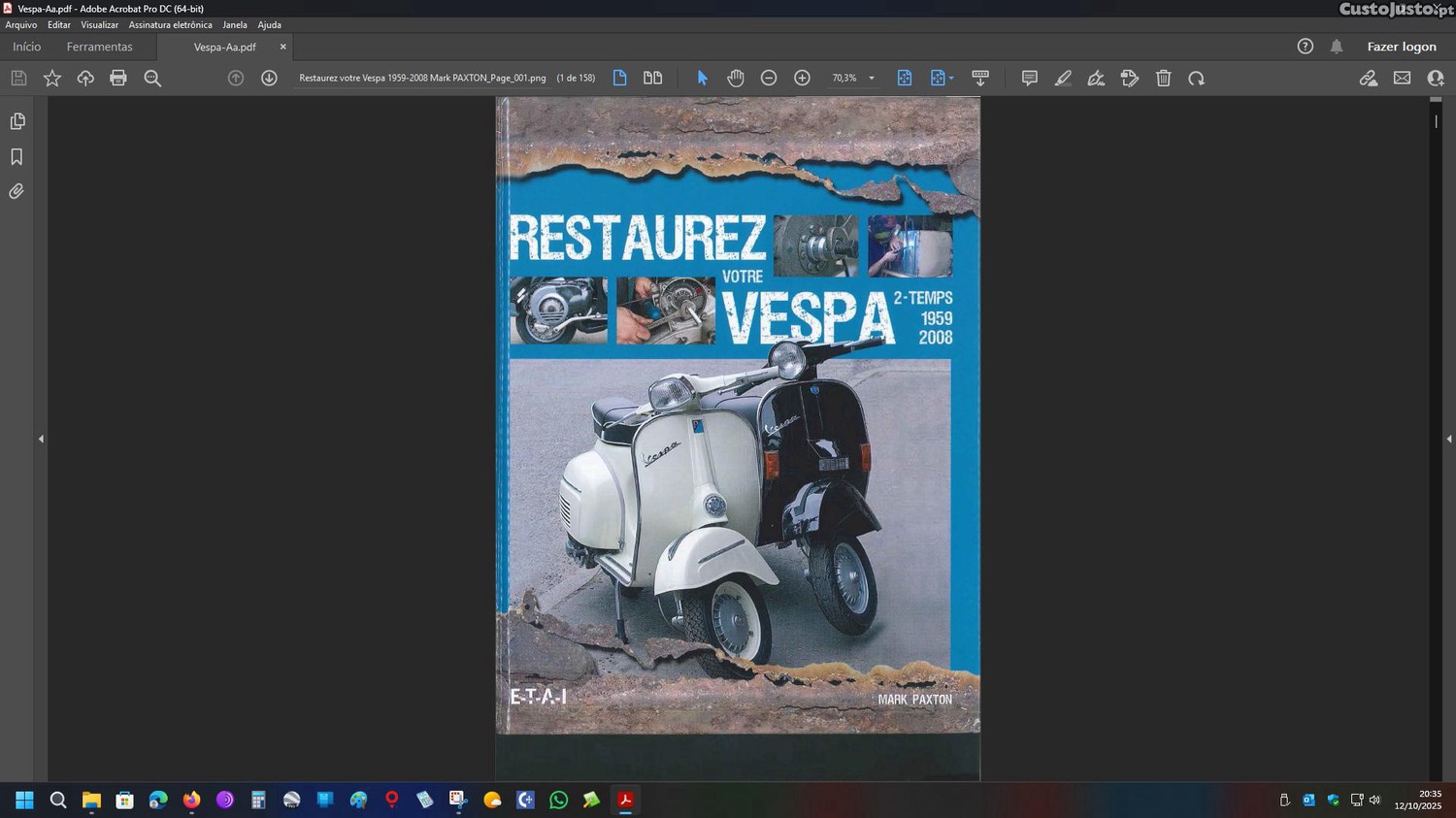Click the zoom in plus icon
This screenshot has height=818, width=1456.
[802, 79]
